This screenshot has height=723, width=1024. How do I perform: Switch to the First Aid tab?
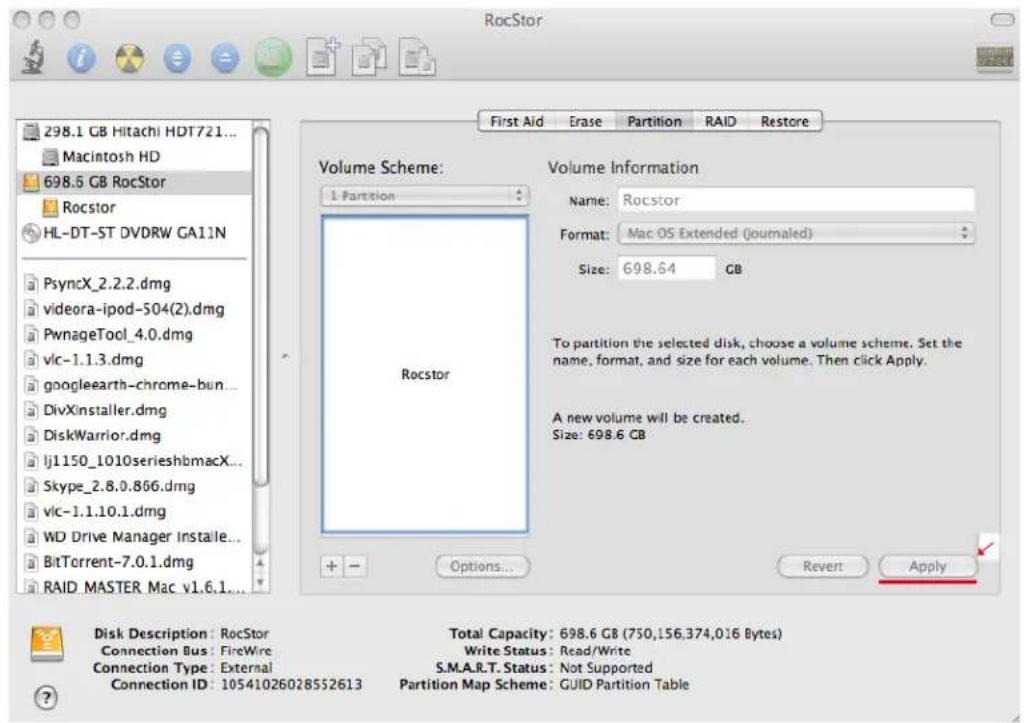(517, 121)
